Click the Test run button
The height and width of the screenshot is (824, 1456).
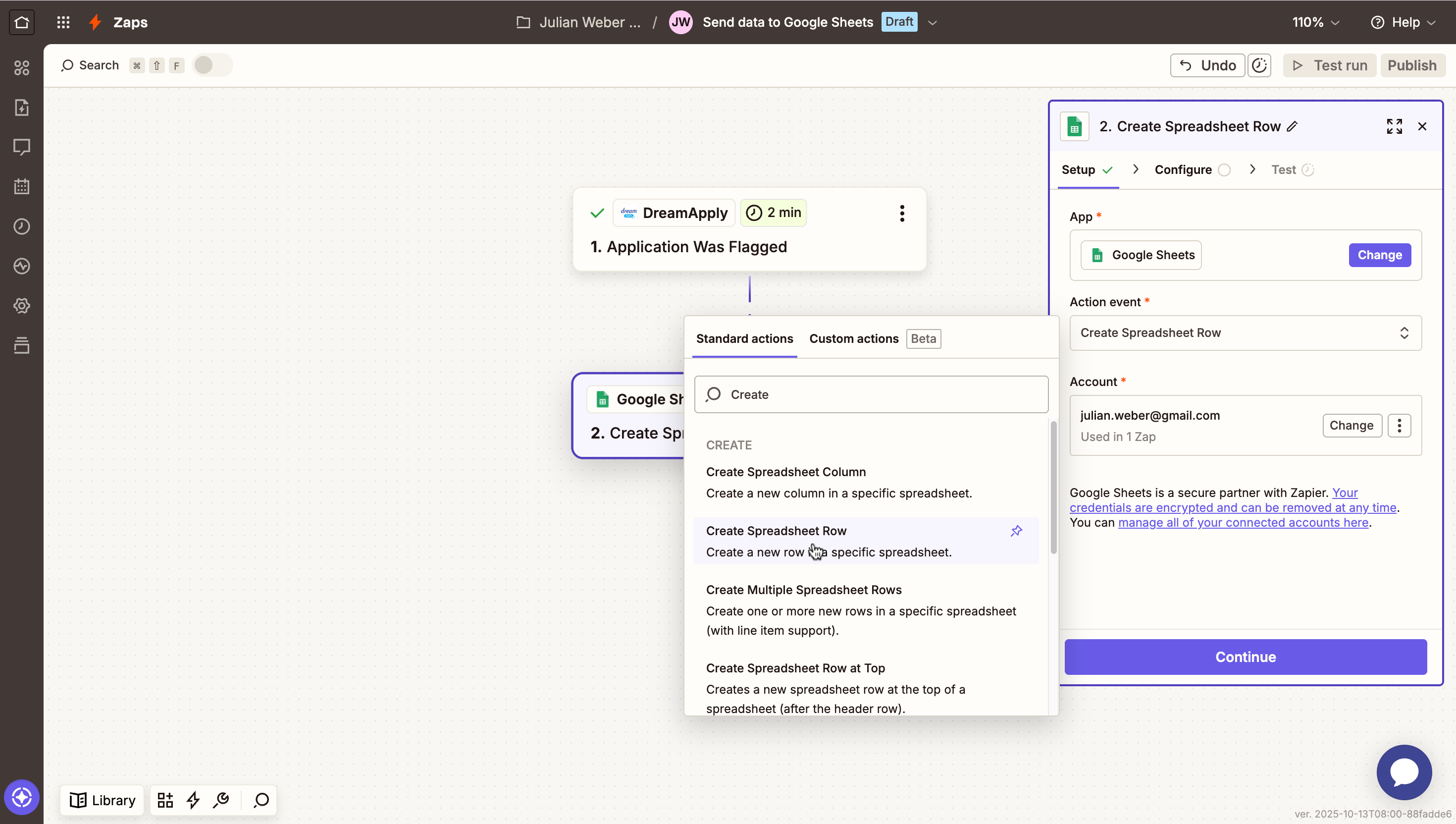(x=1329, y=65)
